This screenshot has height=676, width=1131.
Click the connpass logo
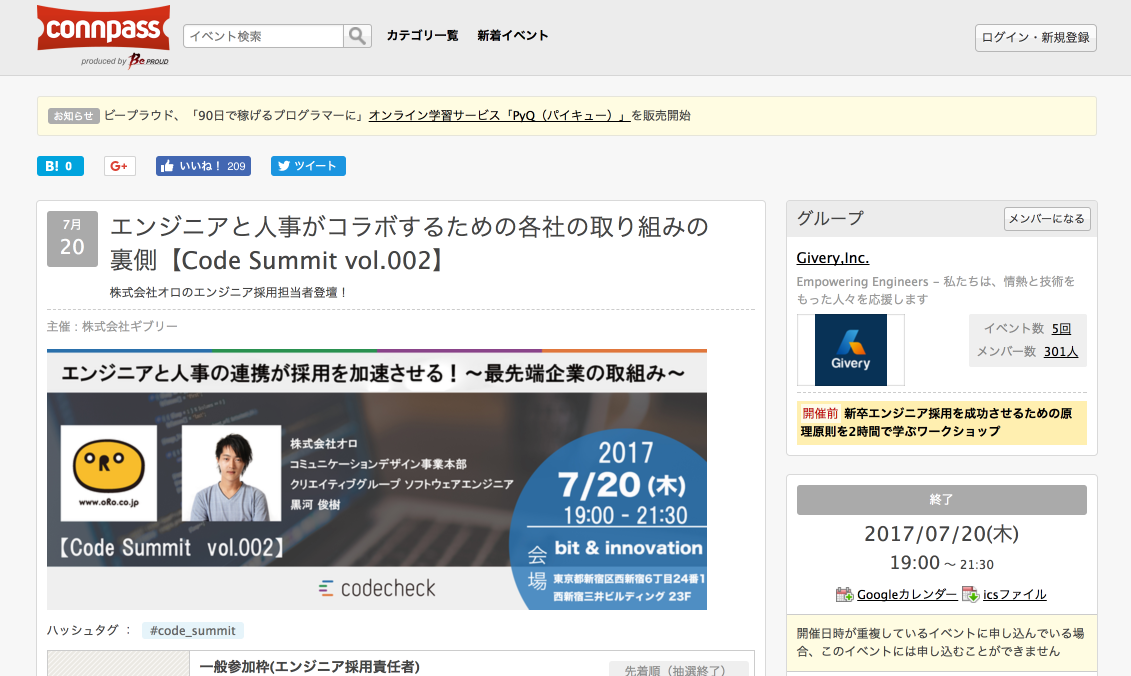click(x=103, y=29)
